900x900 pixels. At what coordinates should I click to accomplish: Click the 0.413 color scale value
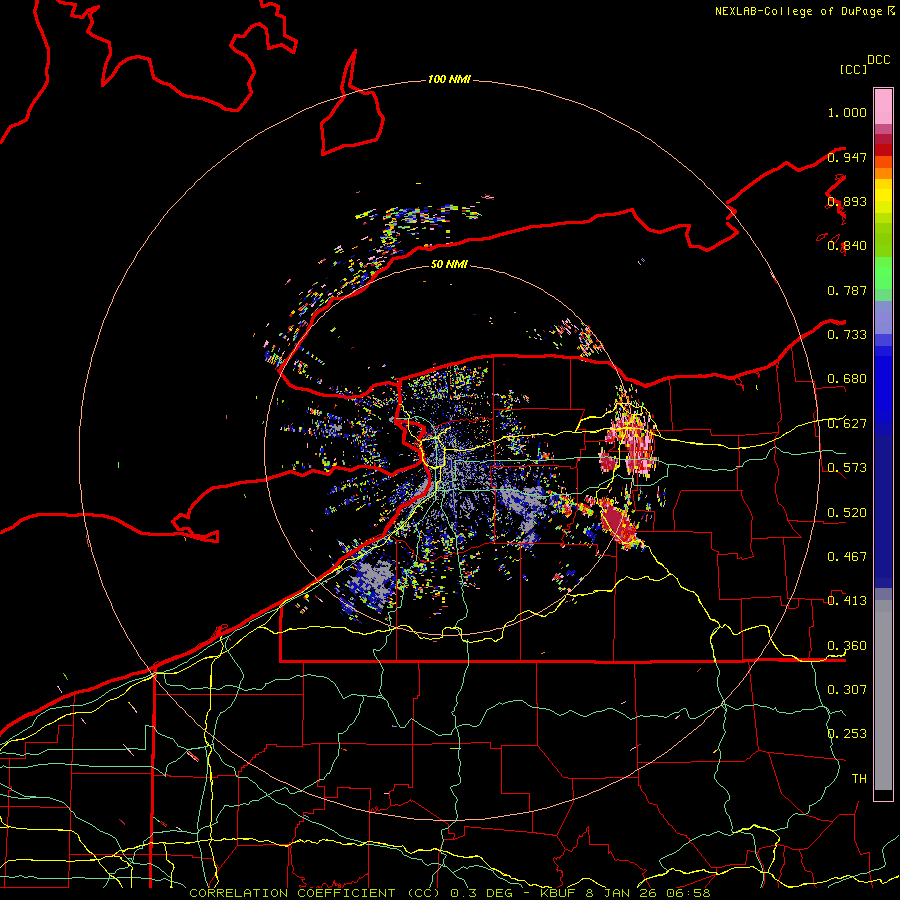[x=847, y=601]
